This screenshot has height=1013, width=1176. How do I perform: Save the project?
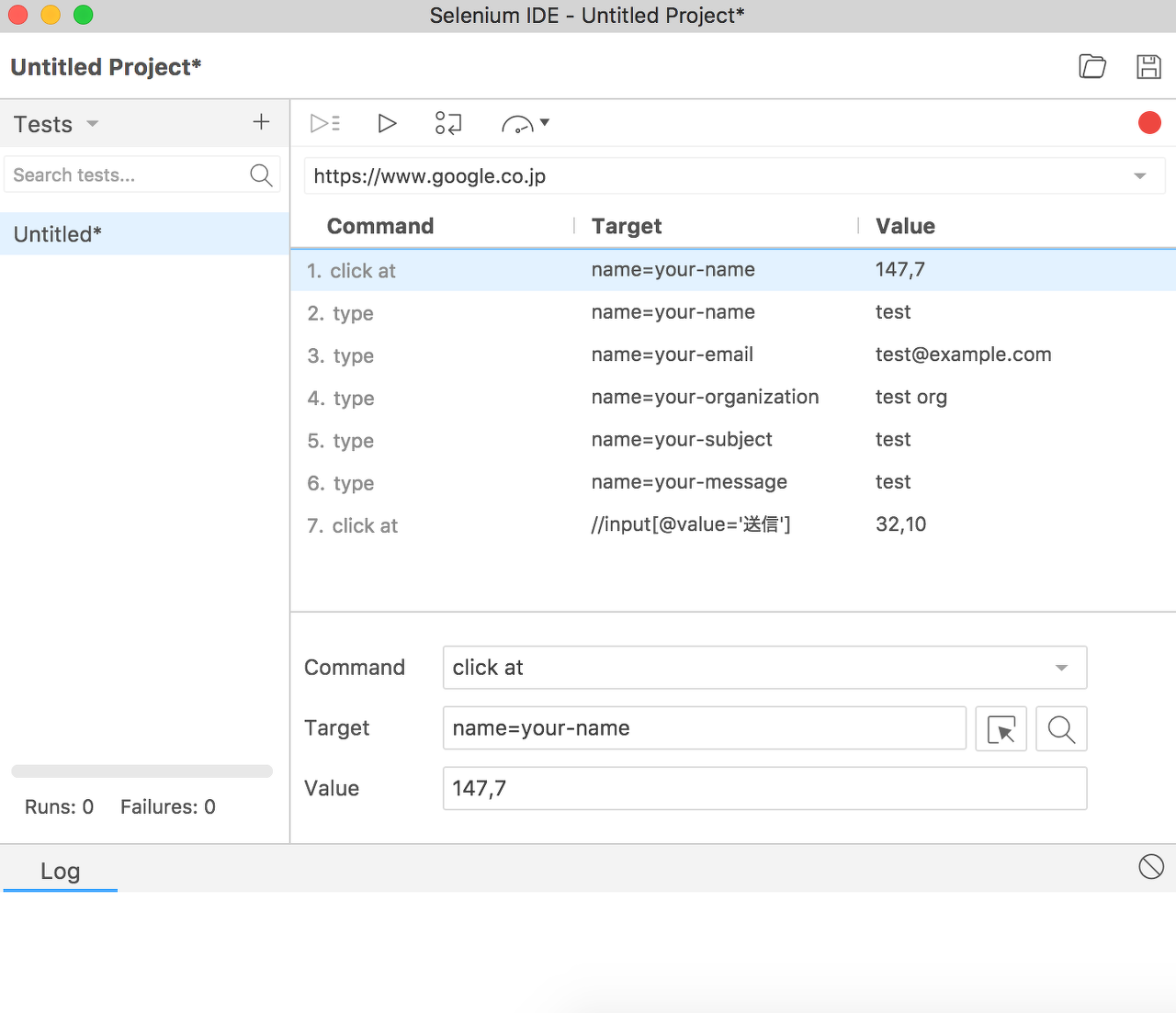point(1148,65)
